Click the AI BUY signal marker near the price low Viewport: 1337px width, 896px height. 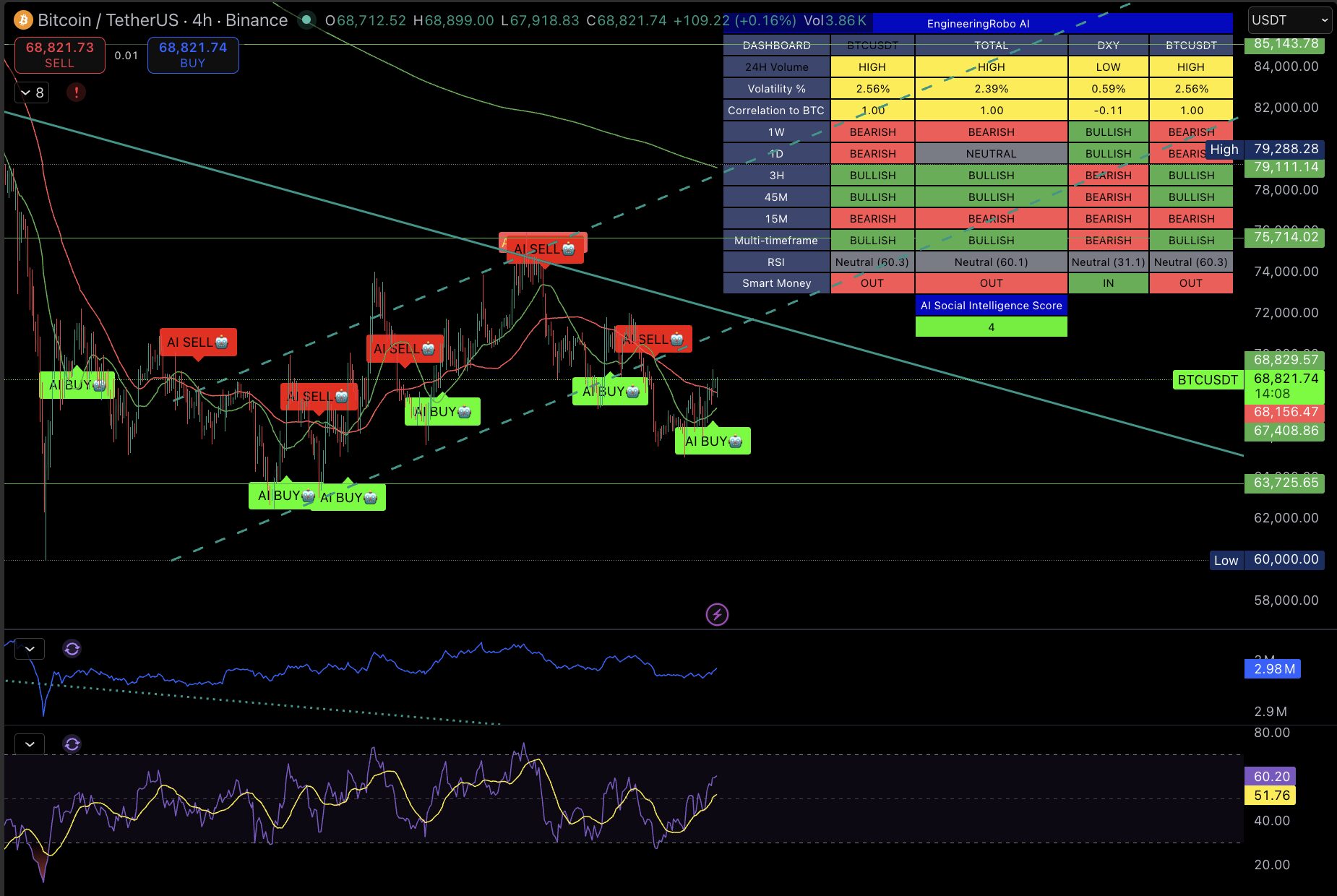pos(282,496)
